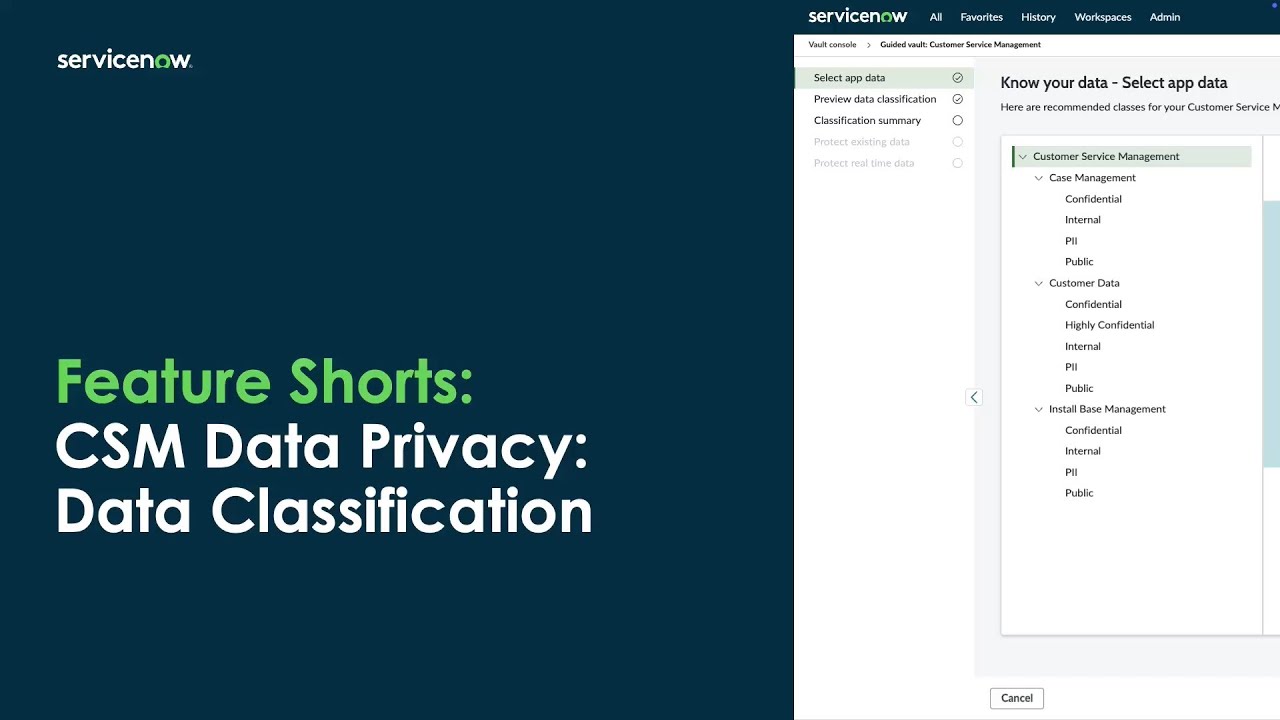Click the servicenow logo in the top navigation

click(858, 16)
